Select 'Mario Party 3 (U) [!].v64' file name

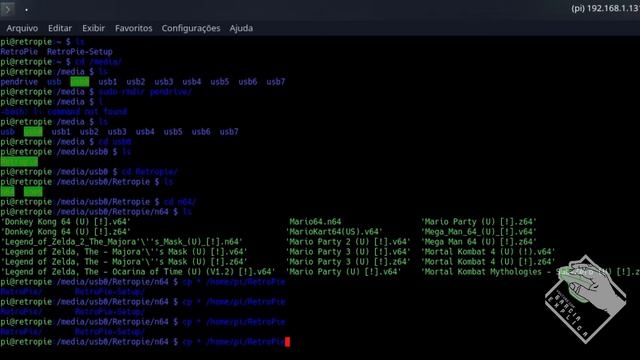pyautogui.click(x=348, y=251)
